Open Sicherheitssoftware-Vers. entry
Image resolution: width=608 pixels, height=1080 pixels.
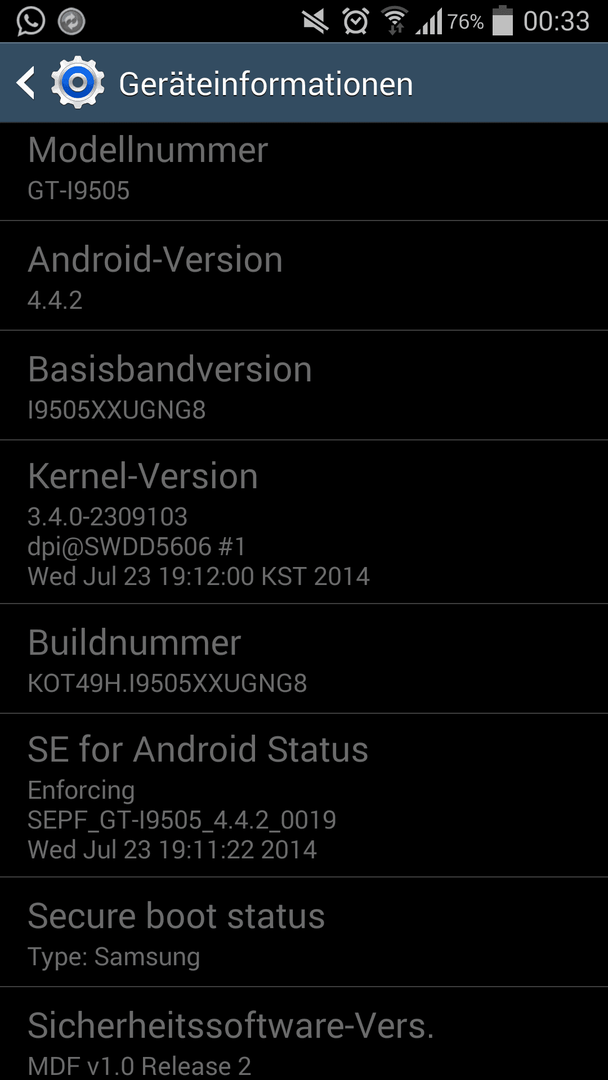click(x=304, y=1034)
